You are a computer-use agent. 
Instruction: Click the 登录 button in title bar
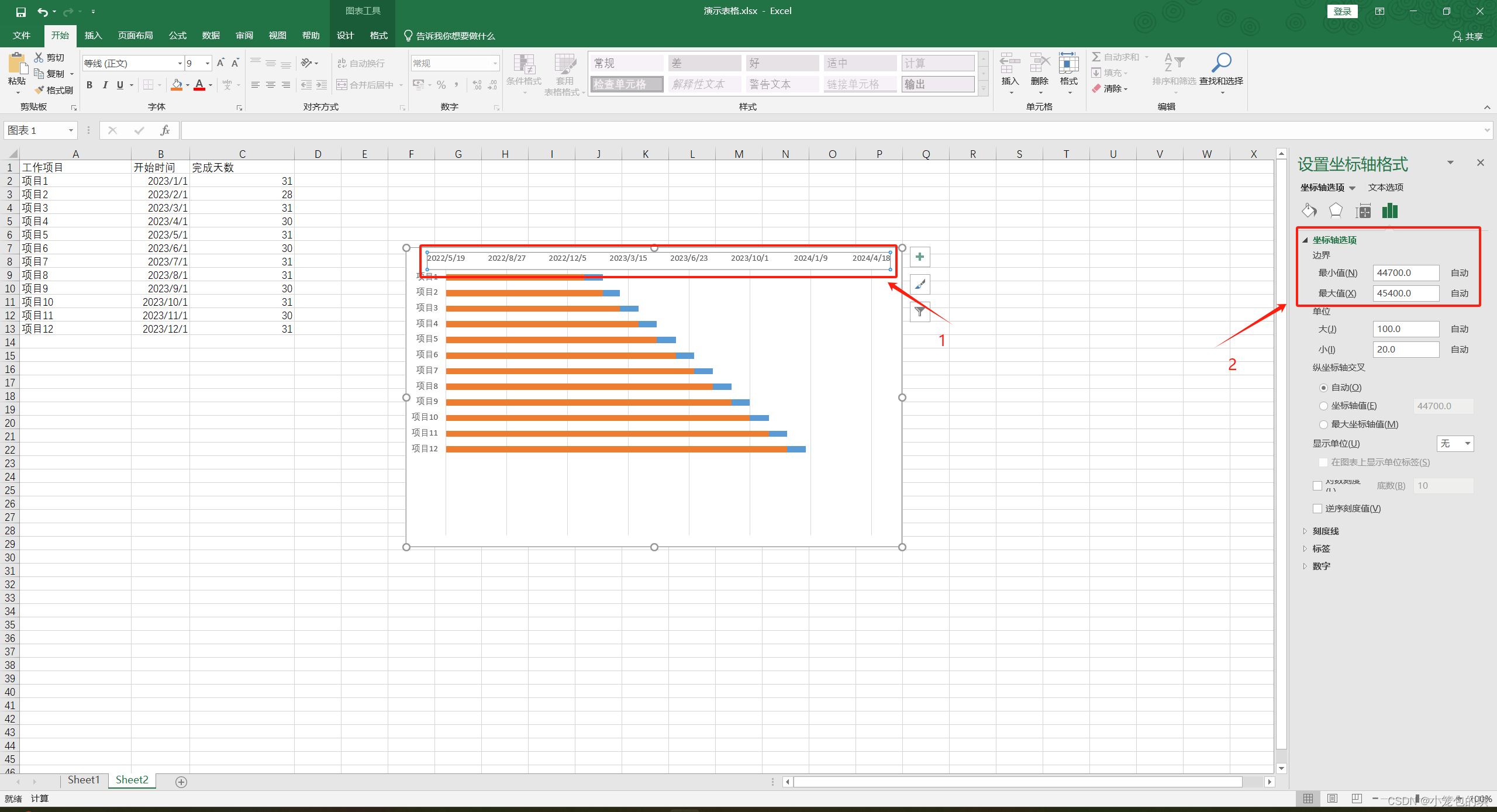point(1342,11)
